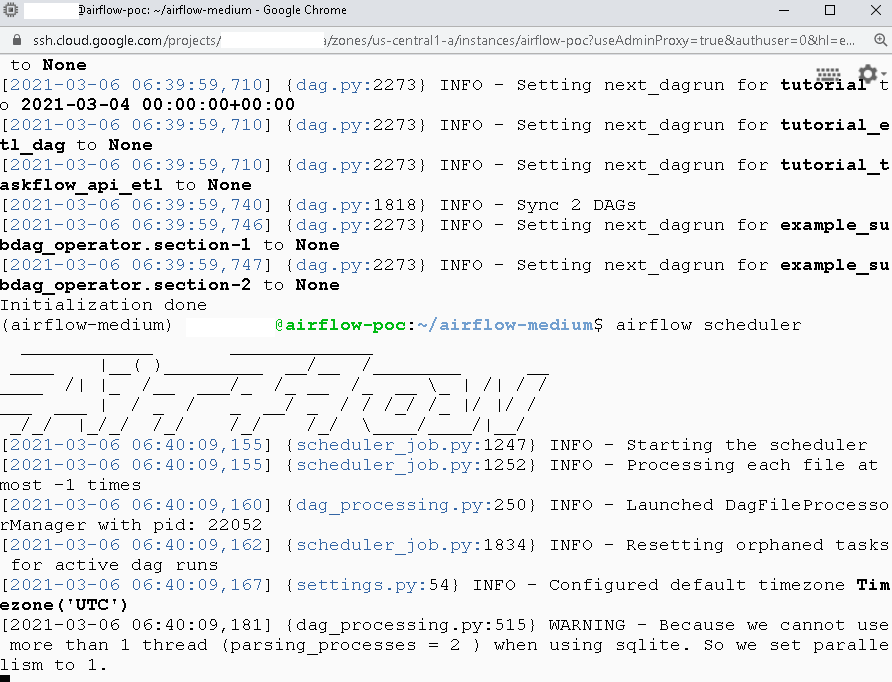The height and width of the screenshot is (682, 892).
Task: Click the 2021-03-06 06:39:59,710 timestamp
Action: 136,84
